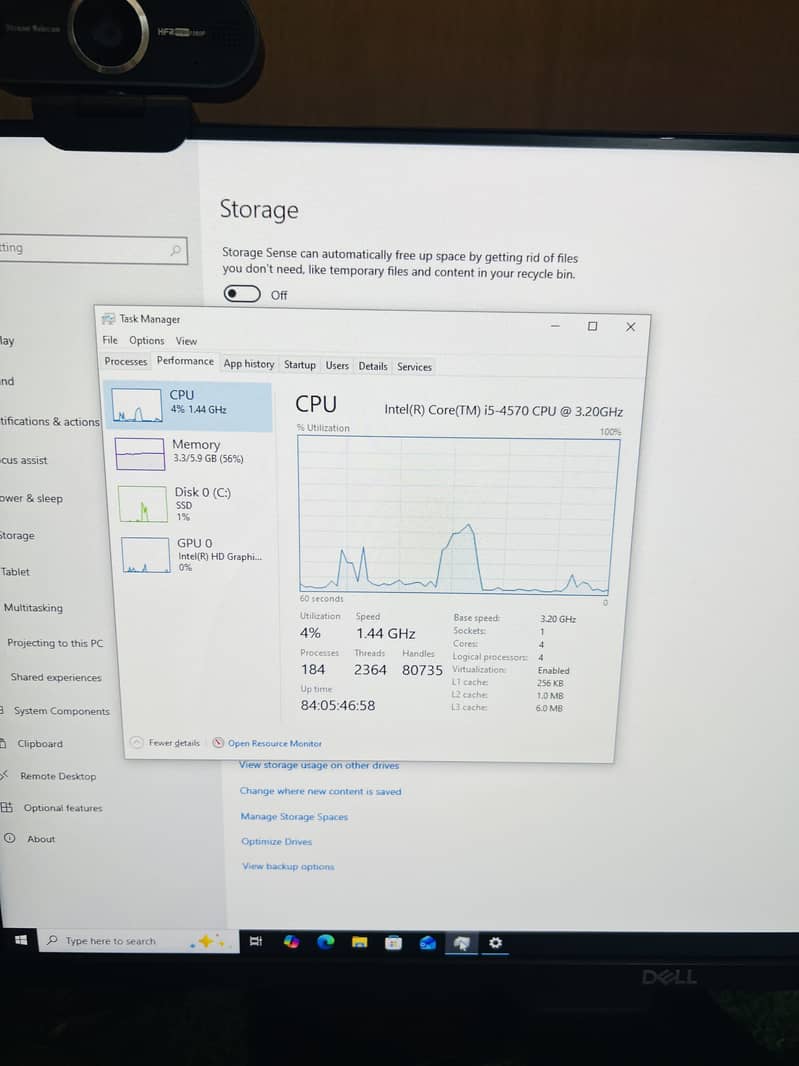This screenshot has width=799, height=1066.
Task: Switch to the Processes tab
Action: pyautogui.click(x=125, y=362)
